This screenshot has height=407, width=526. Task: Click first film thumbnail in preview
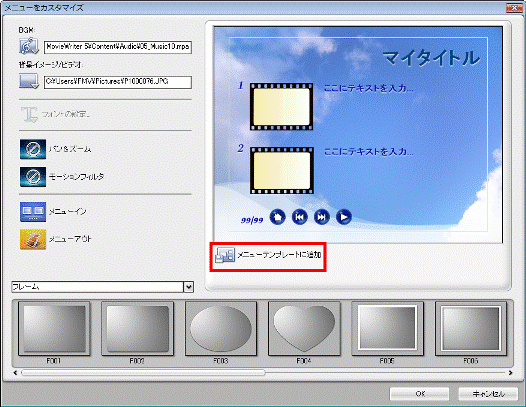click(x=281, y=107)
